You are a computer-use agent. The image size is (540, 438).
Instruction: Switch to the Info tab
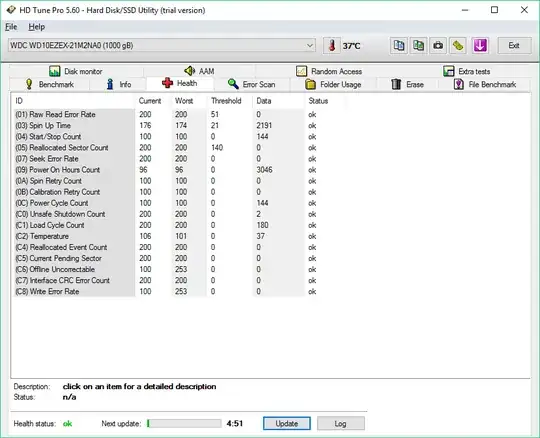point(118,84)
